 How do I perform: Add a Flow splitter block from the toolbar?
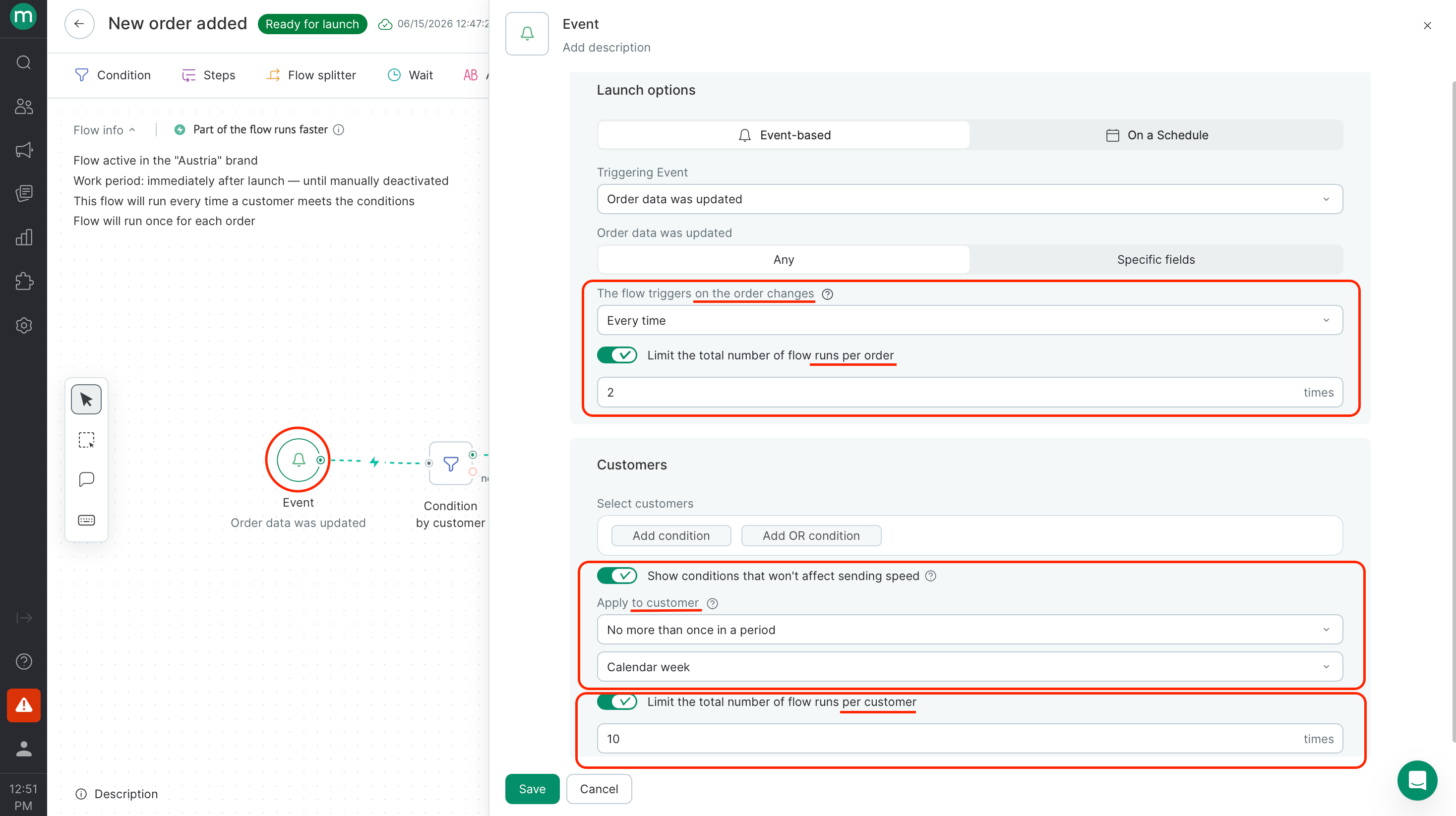point(311,75)
